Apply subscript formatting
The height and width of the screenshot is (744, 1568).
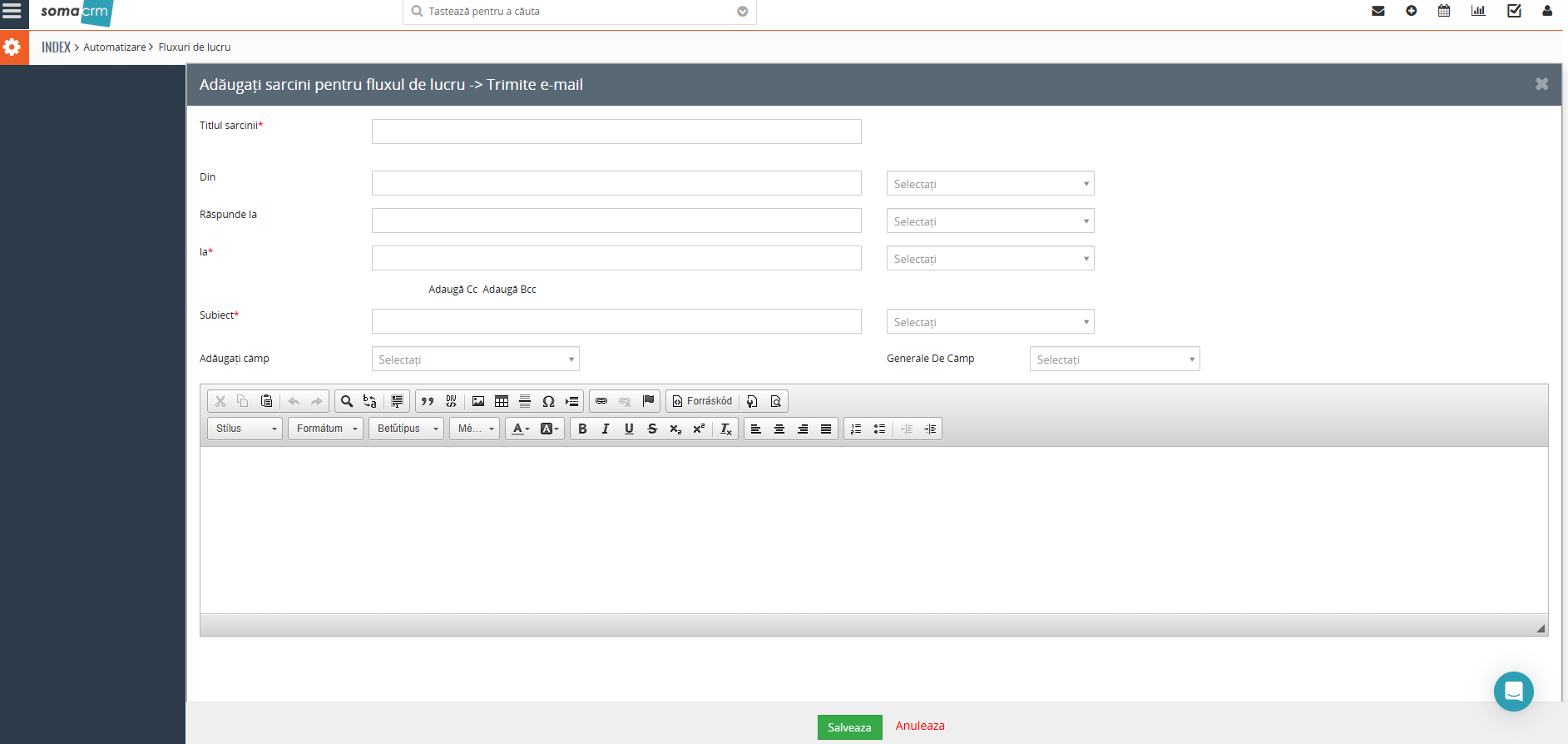tap(675, 429)
